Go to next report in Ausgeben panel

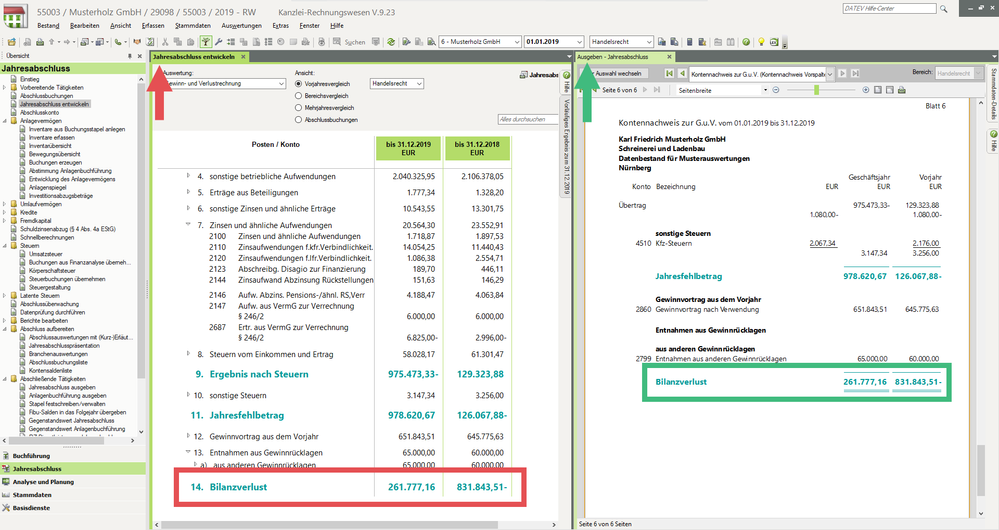click(x=842, y=73)
